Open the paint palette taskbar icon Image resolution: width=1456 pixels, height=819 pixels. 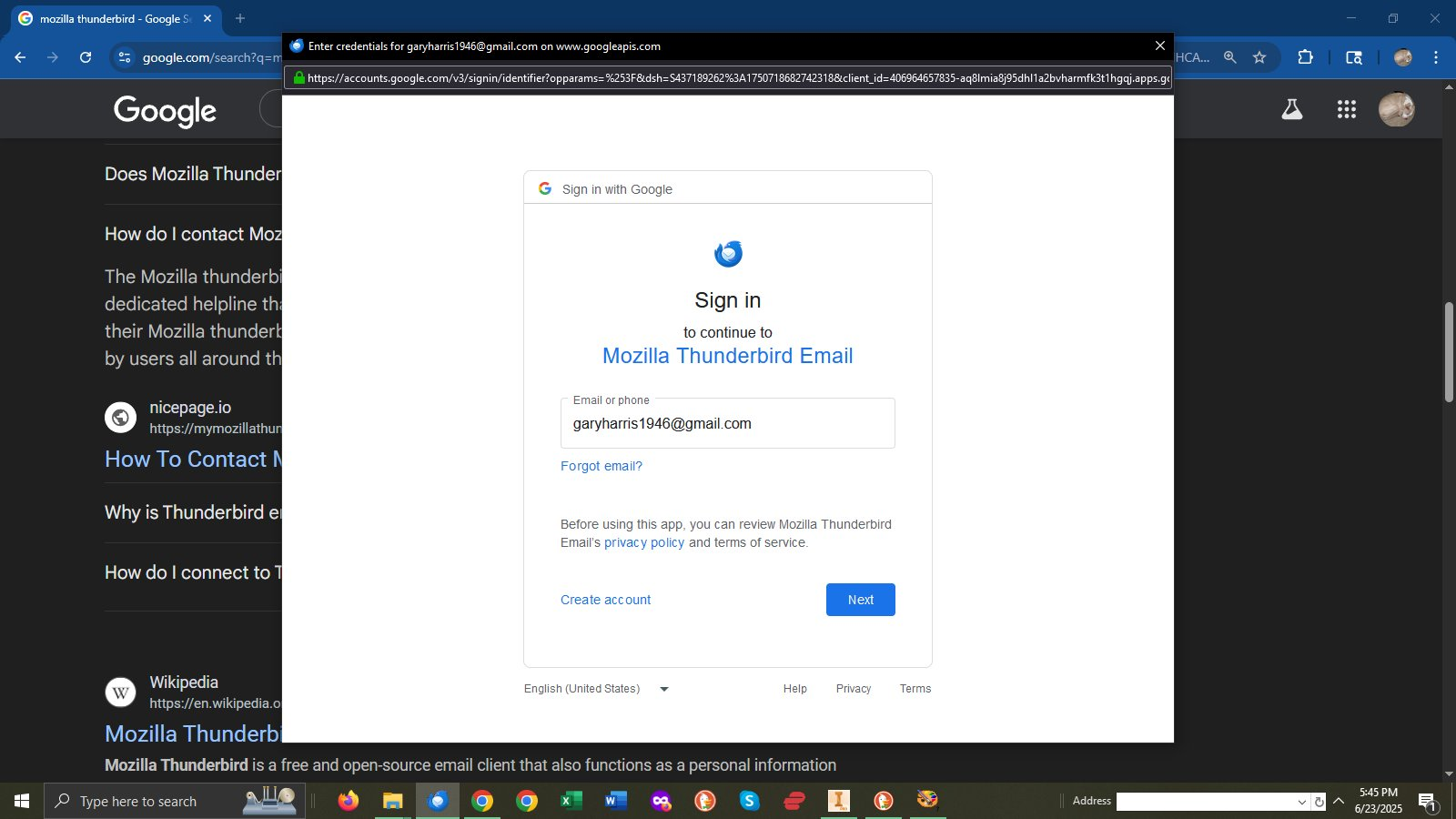927,800
